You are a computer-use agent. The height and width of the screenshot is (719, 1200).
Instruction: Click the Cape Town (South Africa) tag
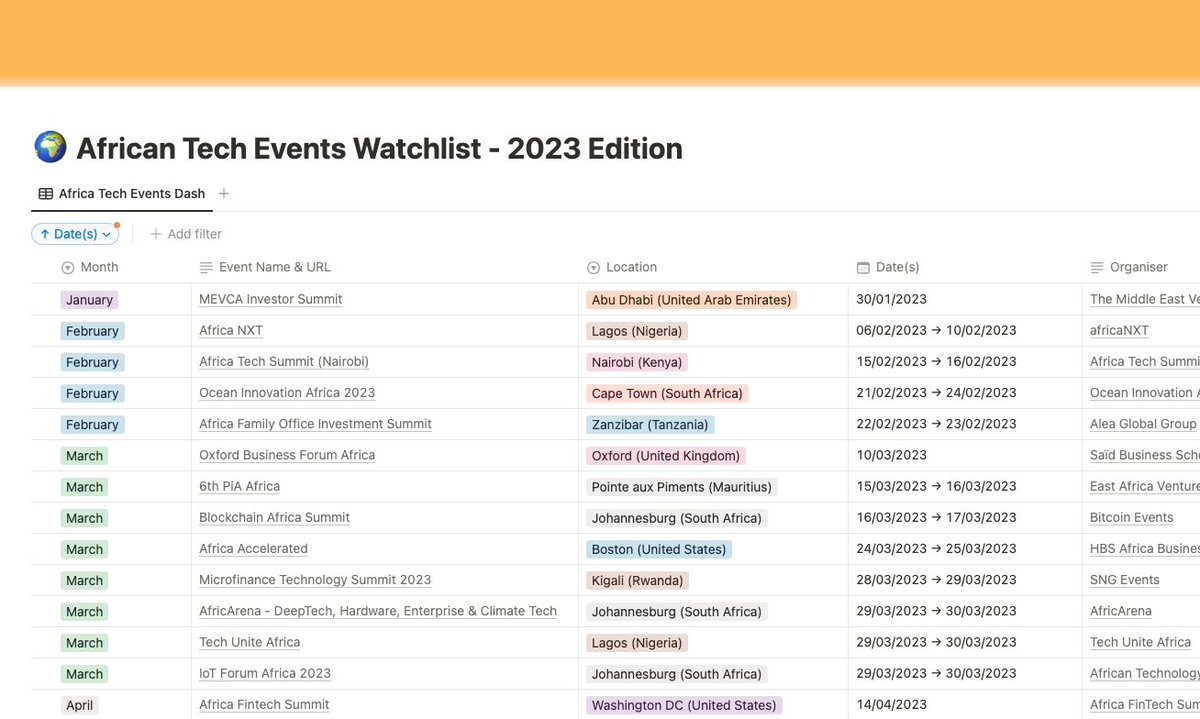tap(667, 394)
